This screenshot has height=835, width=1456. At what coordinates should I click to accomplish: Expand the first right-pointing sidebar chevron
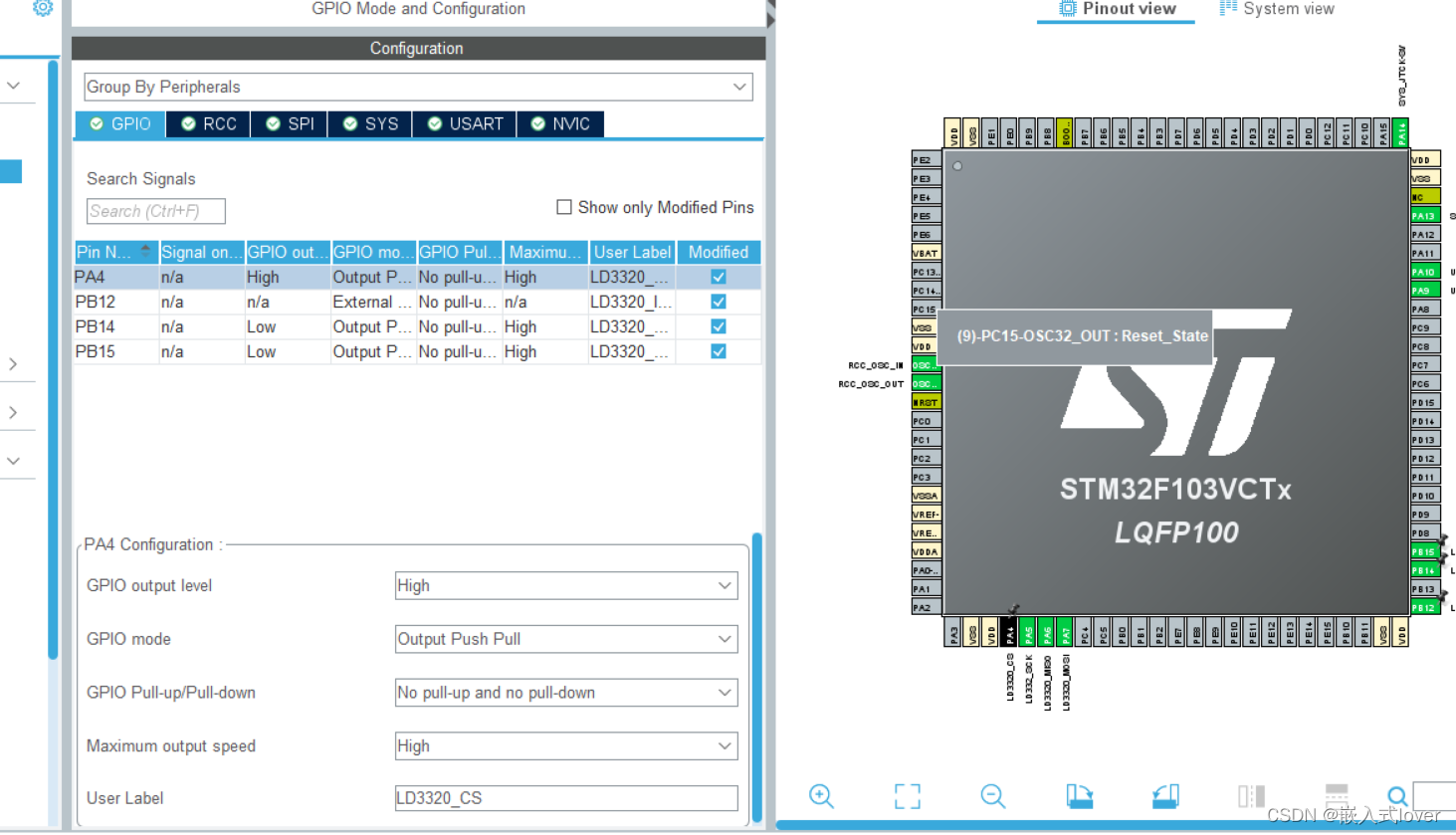coord(13,364)
